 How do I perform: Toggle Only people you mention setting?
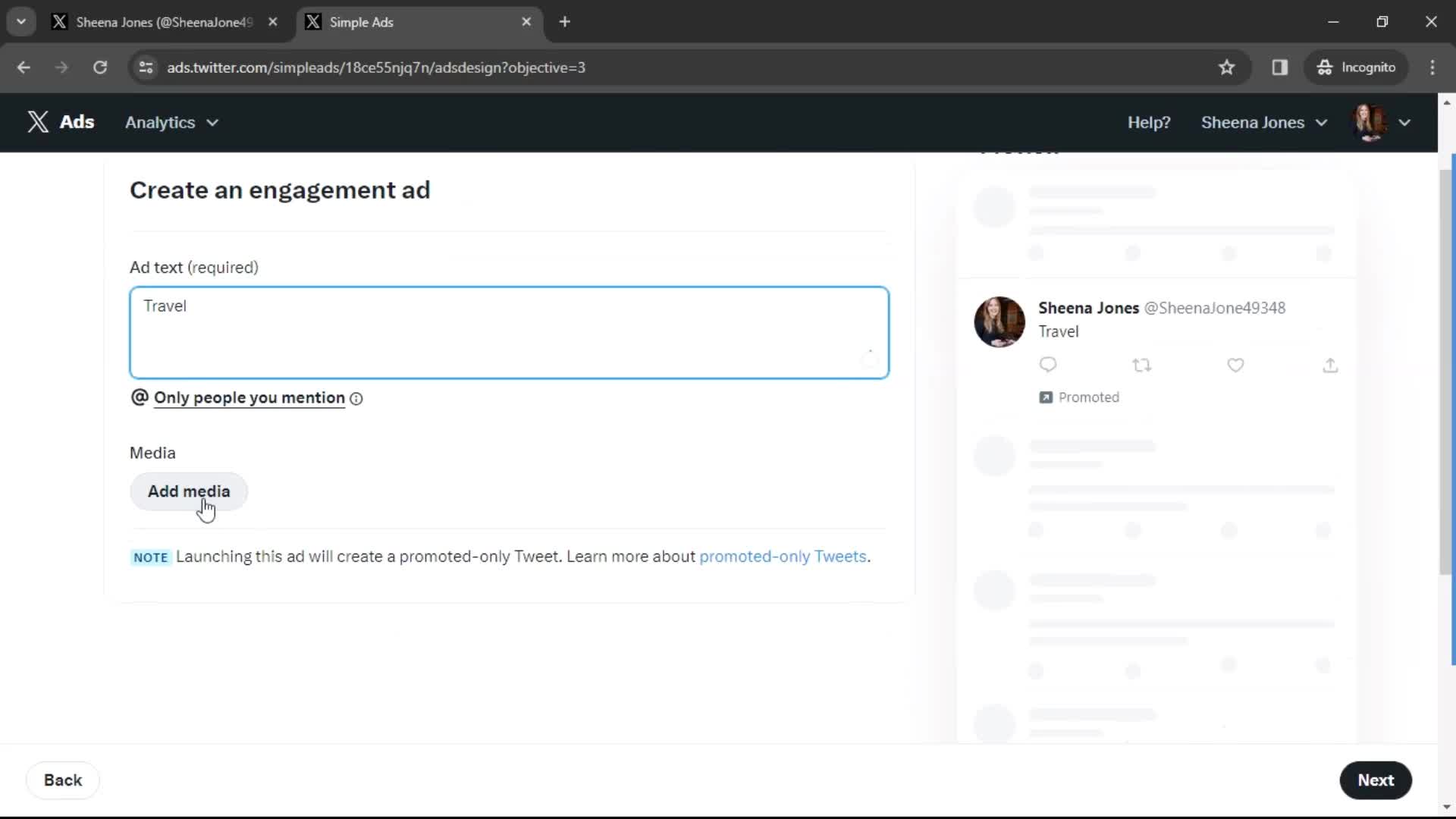point(249,397)
